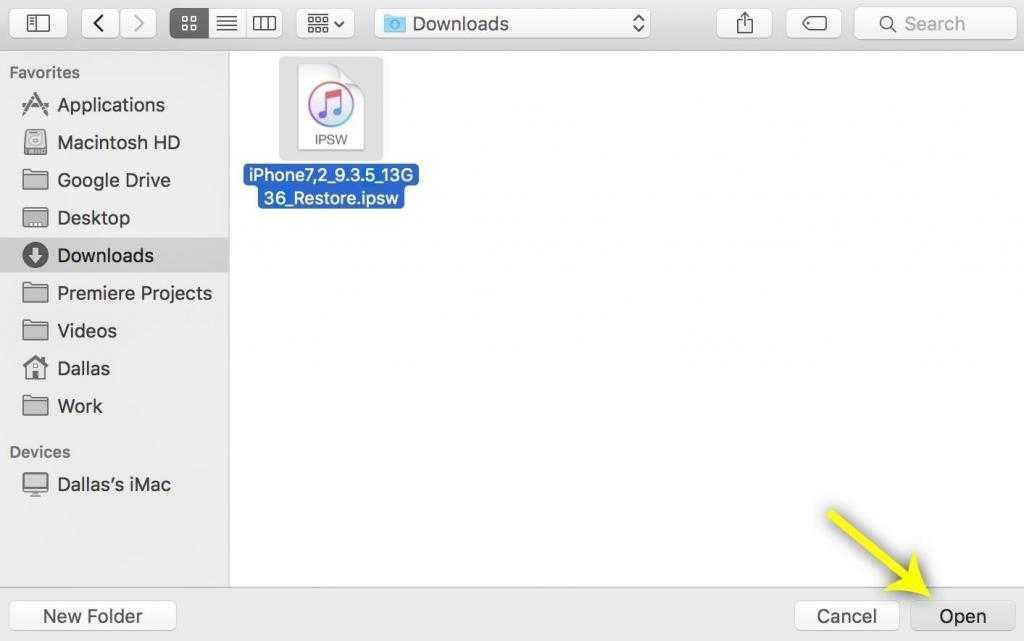Screen dimensions: 1024x641
Task: Switch to icon grid view
Action: pos(189,24)
